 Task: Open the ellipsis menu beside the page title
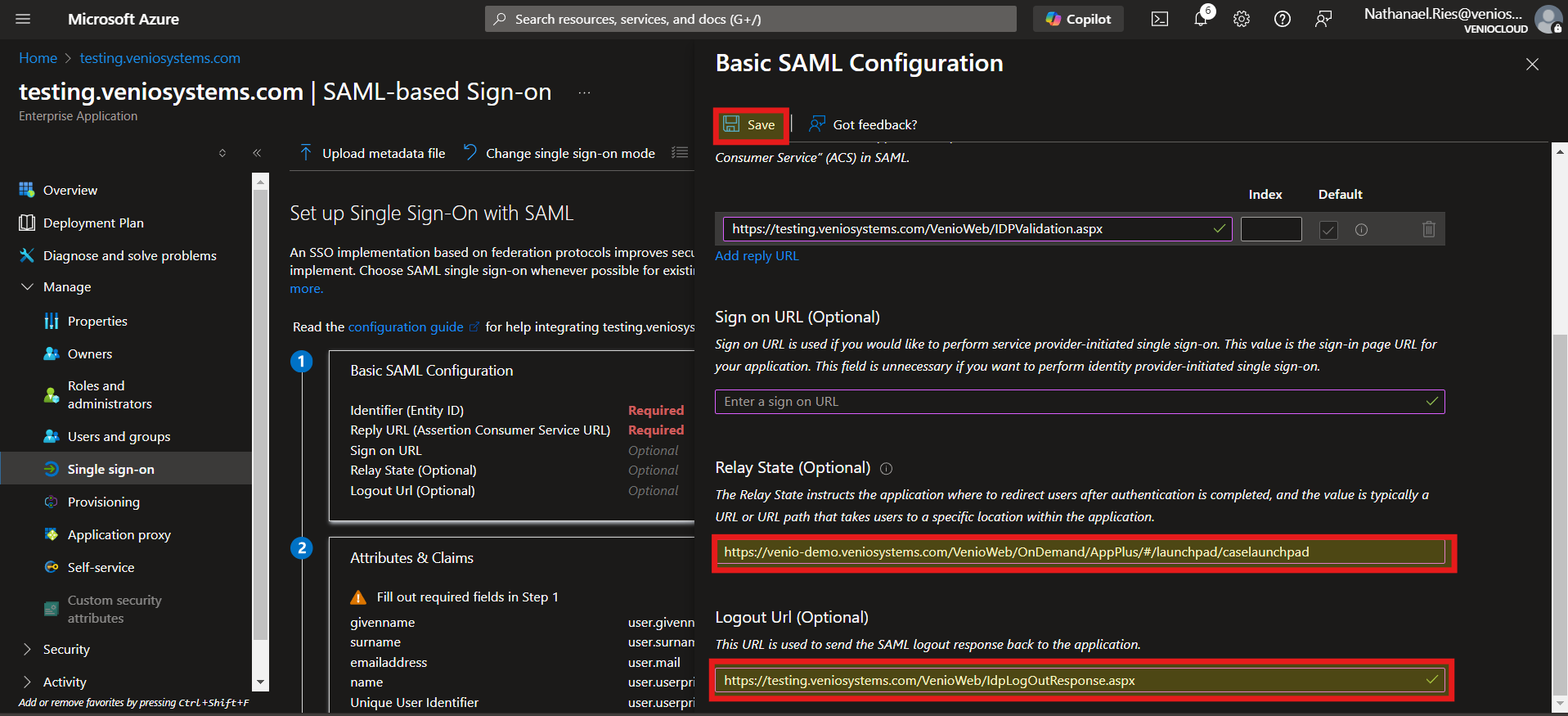click(584, 92)
